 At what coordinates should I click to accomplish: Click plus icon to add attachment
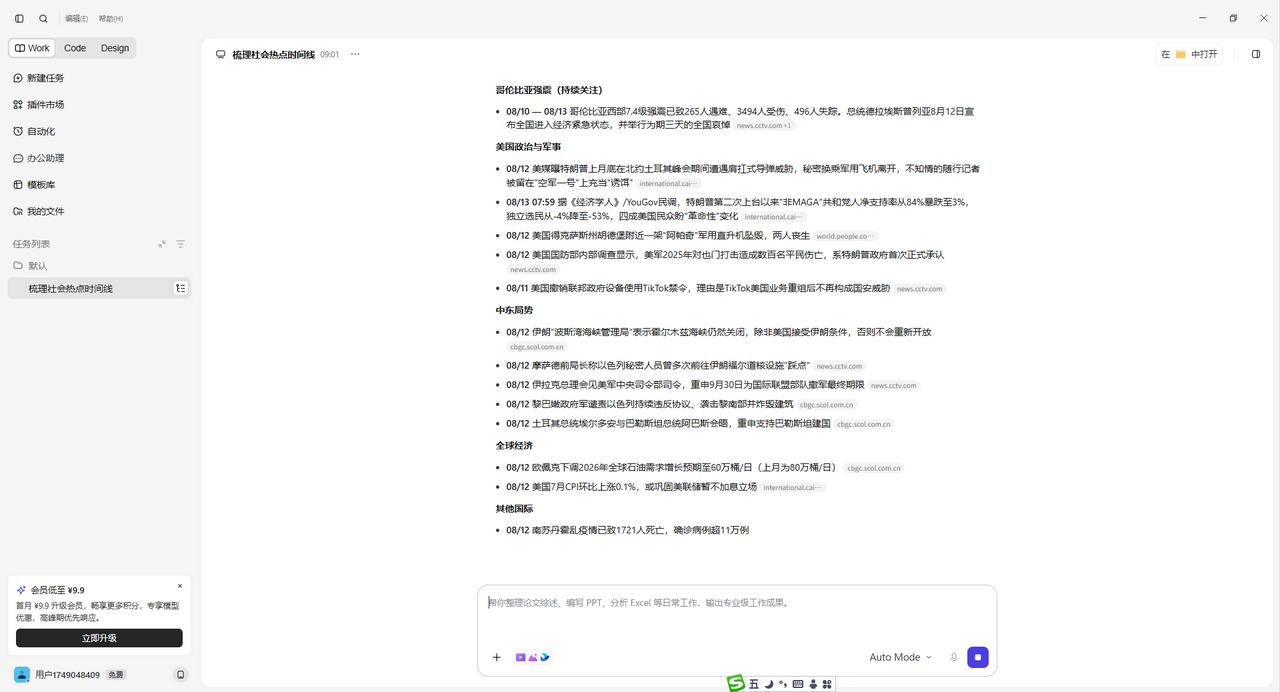click(x=496, y=657)
